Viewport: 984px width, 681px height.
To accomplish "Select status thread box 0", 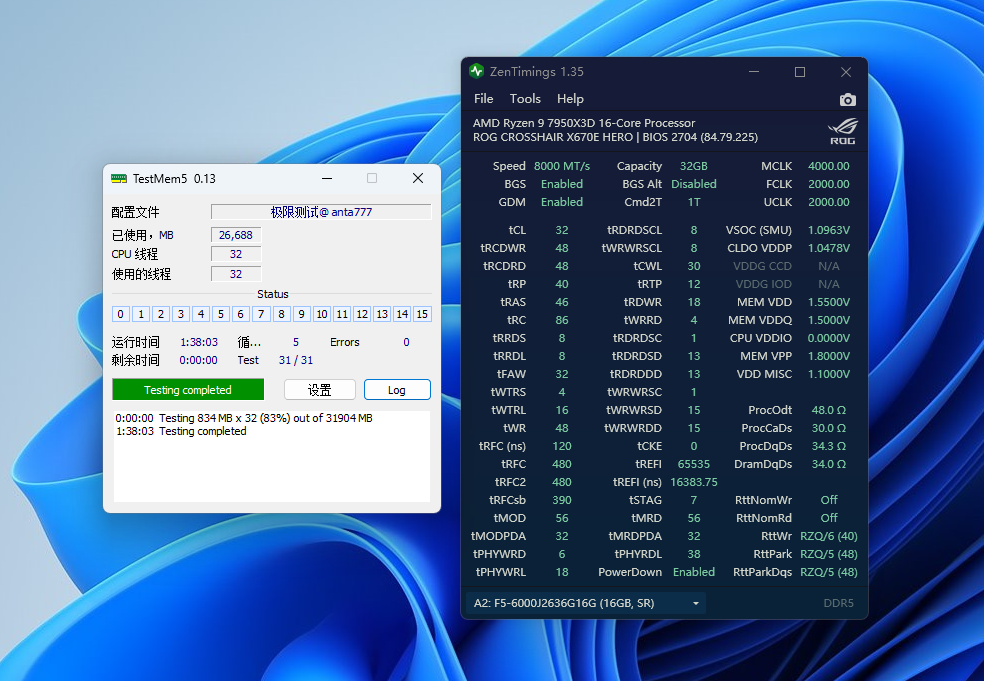I will [x=121, y=314].
